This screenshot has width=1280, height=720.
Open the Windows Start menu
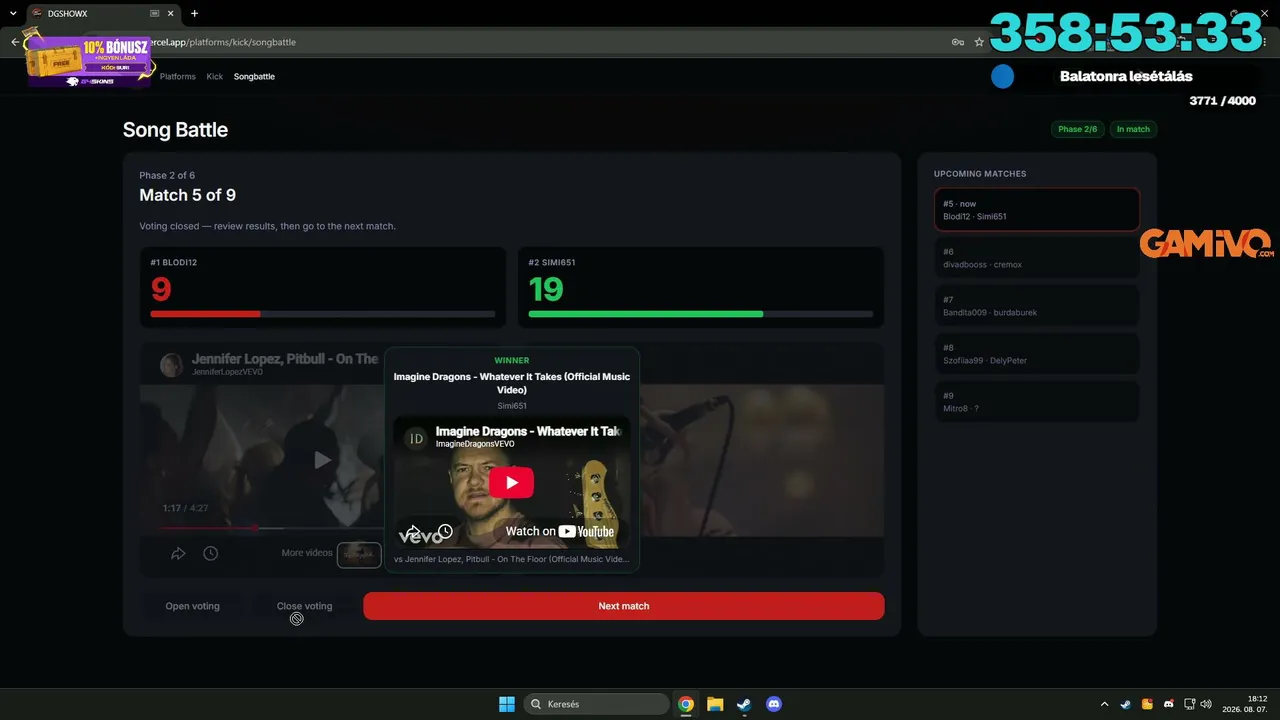(507, 704)
